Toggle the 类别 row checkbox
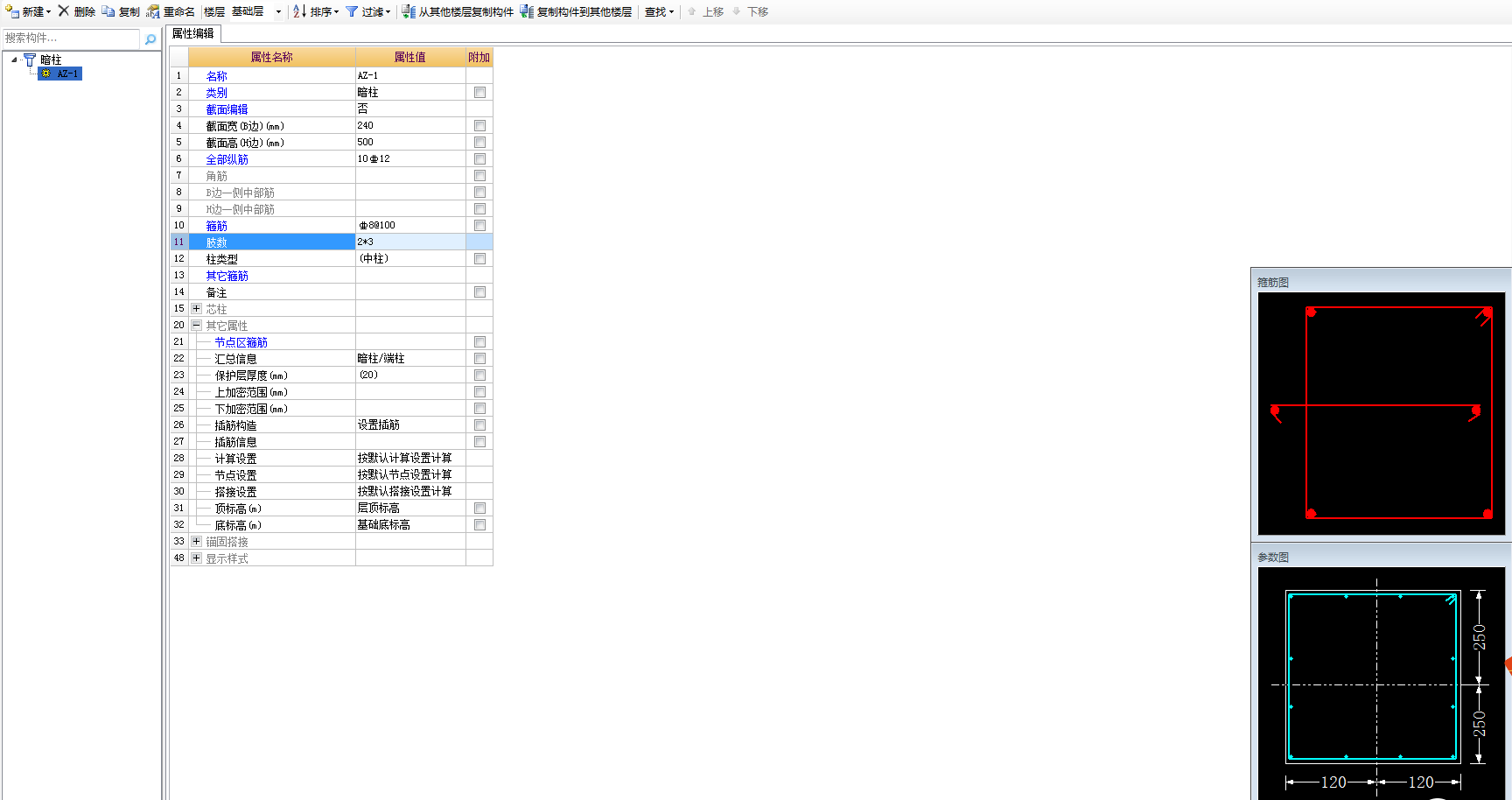The image size is (1512, 800). click(x=479, y=92)
